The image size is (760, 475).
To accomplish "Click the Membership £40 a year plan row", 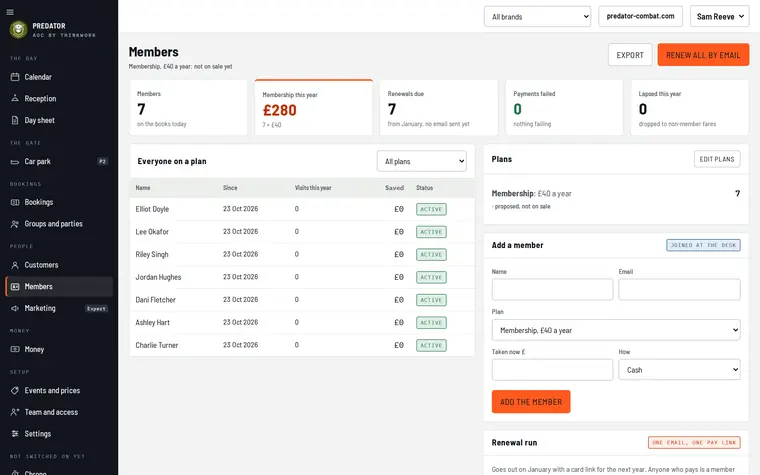I will (x=616, y=199).
